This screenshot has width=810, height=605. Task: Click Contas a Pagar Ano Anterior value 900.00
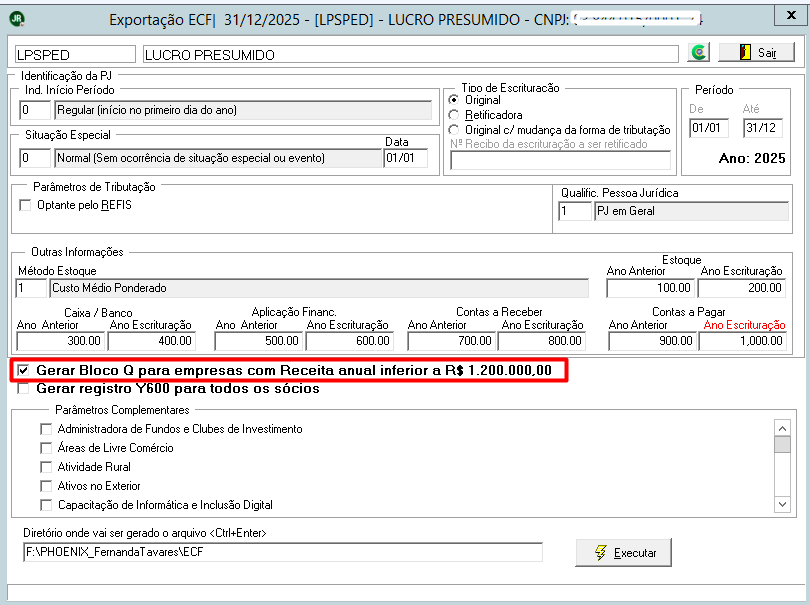pos(652,341)
